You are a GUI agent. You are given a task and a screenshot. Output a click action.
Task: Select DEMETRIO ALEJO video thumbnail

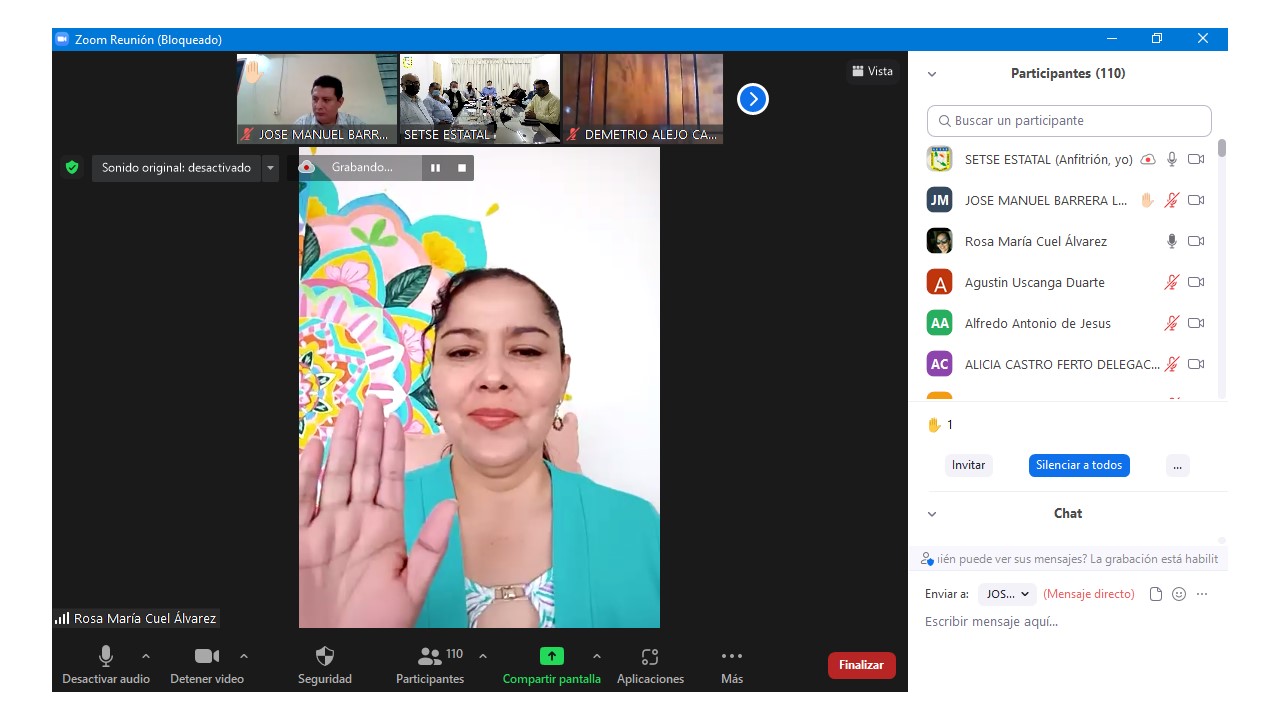643,99
